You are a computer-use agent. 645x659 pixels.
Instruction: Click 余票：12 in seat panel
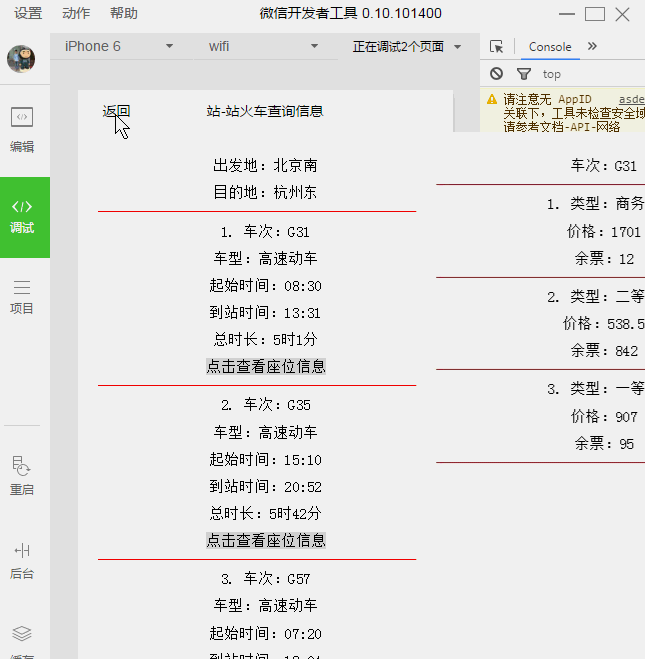604,258
